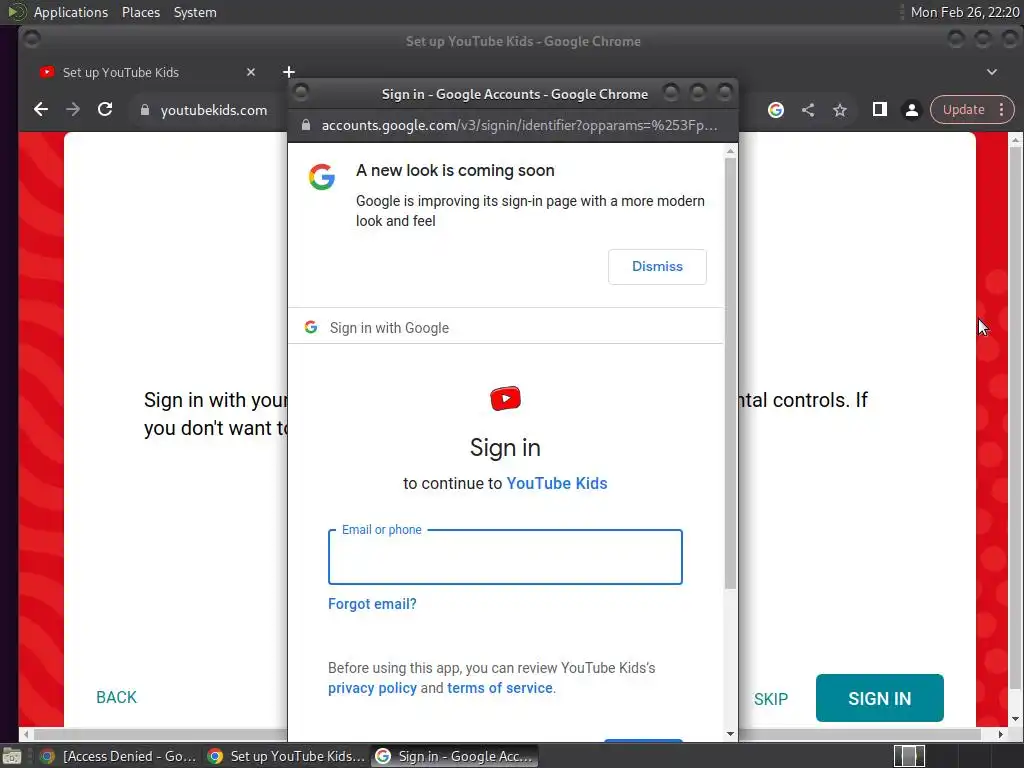Click the teal SIGN IN button
Viewport: 1024px width, 768px height.
(x=879, y=698)
